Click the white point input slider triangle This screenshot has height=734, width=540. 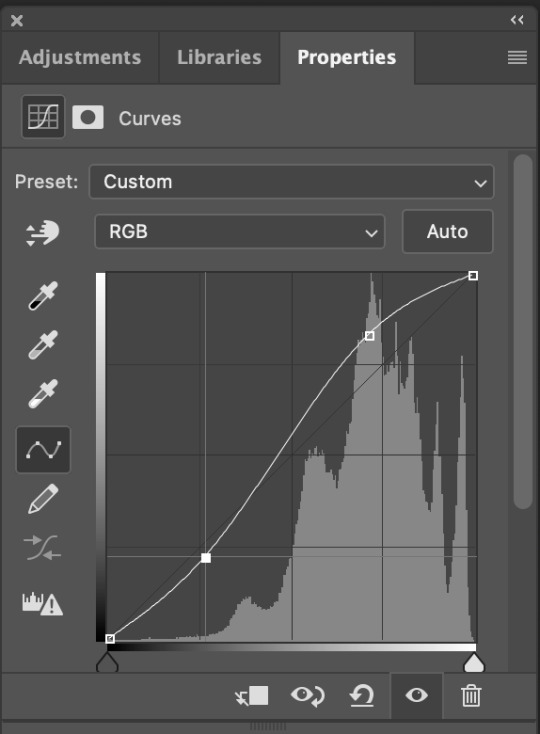(474, 662)
